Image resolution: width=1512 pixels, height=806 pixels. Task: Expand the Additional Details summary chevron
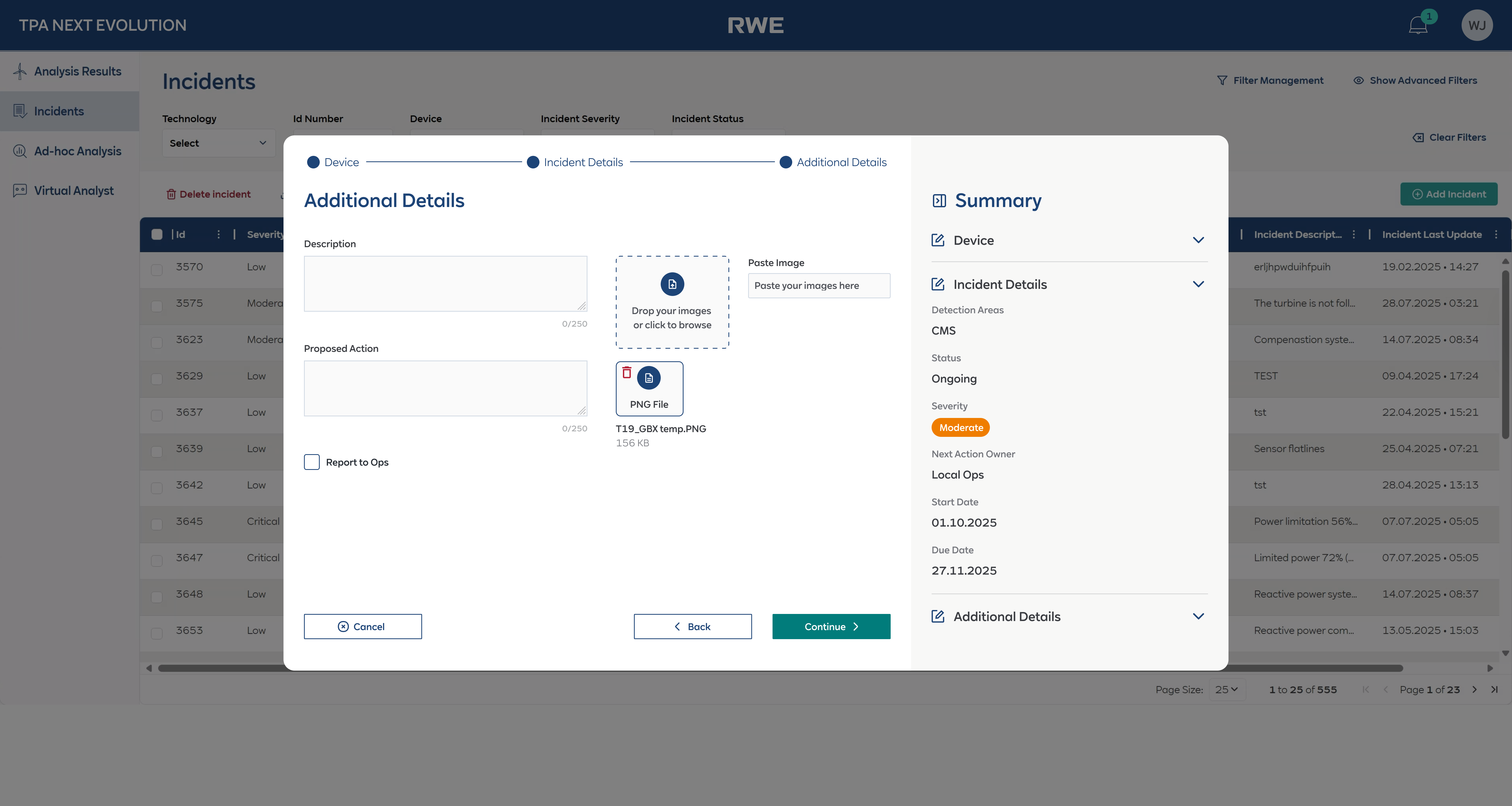1199,616
